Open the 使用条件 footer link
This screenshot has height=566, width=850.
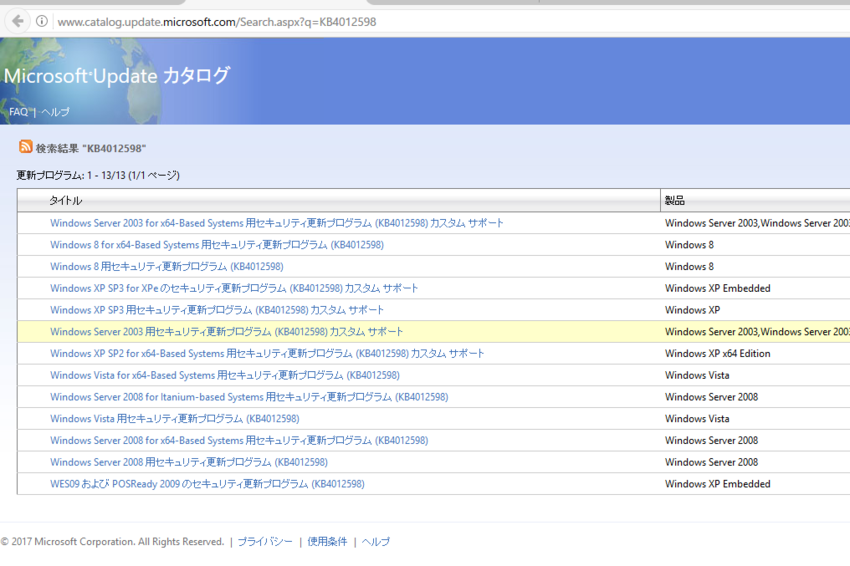(327, 541)
